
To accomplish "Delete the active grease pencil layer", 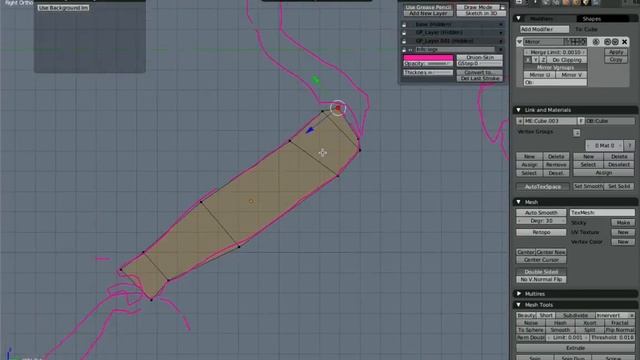I will (501, 49).
